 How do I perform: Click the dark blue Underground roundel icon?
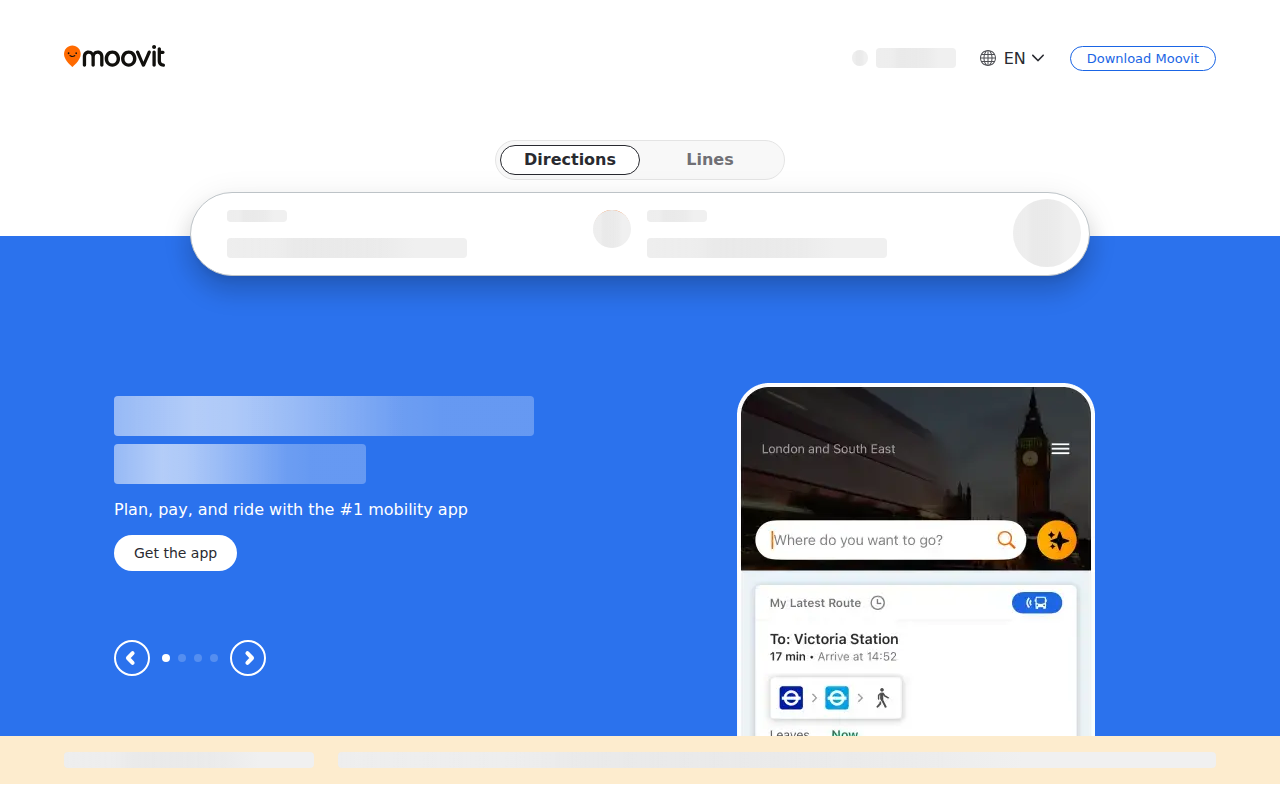791,698
